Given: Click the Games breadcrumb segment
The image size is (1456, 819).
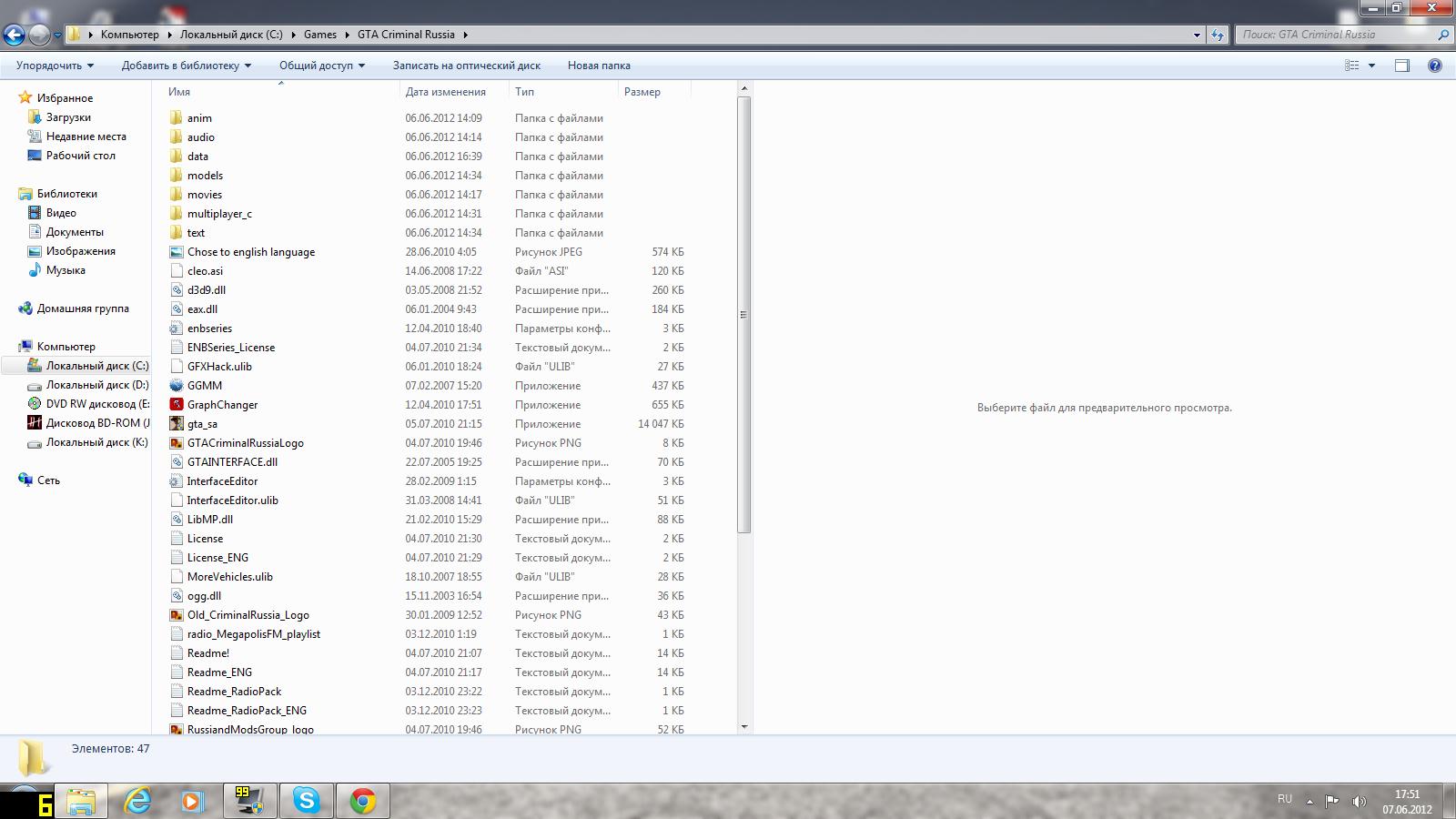Looking at the screenshot, I should (320, 35).
